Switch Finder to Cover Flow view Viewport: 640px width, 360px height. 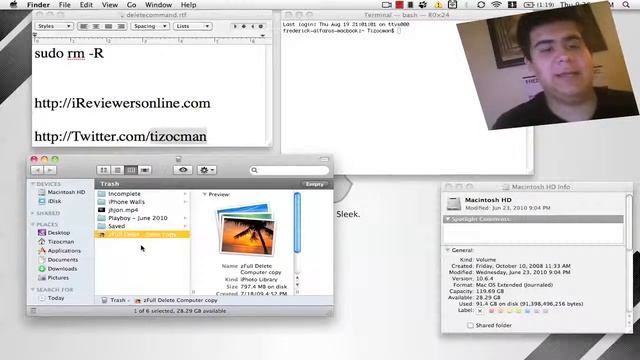tap(144, 170)
